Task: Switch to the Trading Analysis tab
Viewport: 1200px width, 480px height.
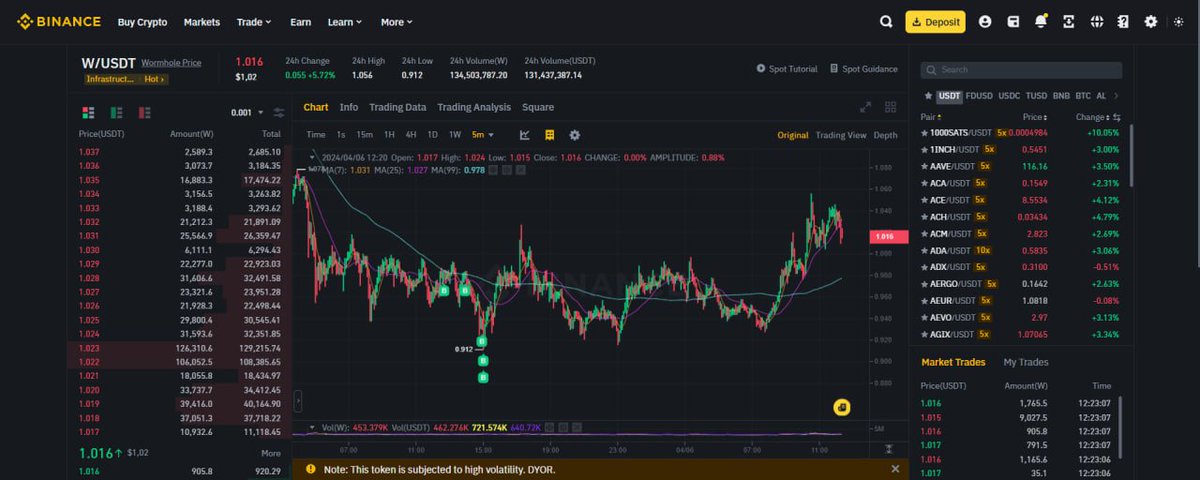Action: (474, 107)
